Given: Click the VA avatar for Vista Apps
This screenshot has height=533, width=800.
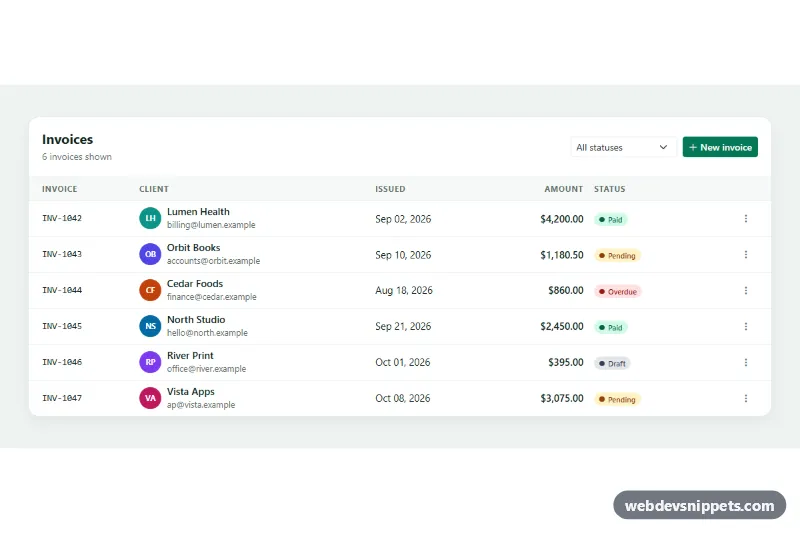Looking at the screenshot, I should 150,398.
